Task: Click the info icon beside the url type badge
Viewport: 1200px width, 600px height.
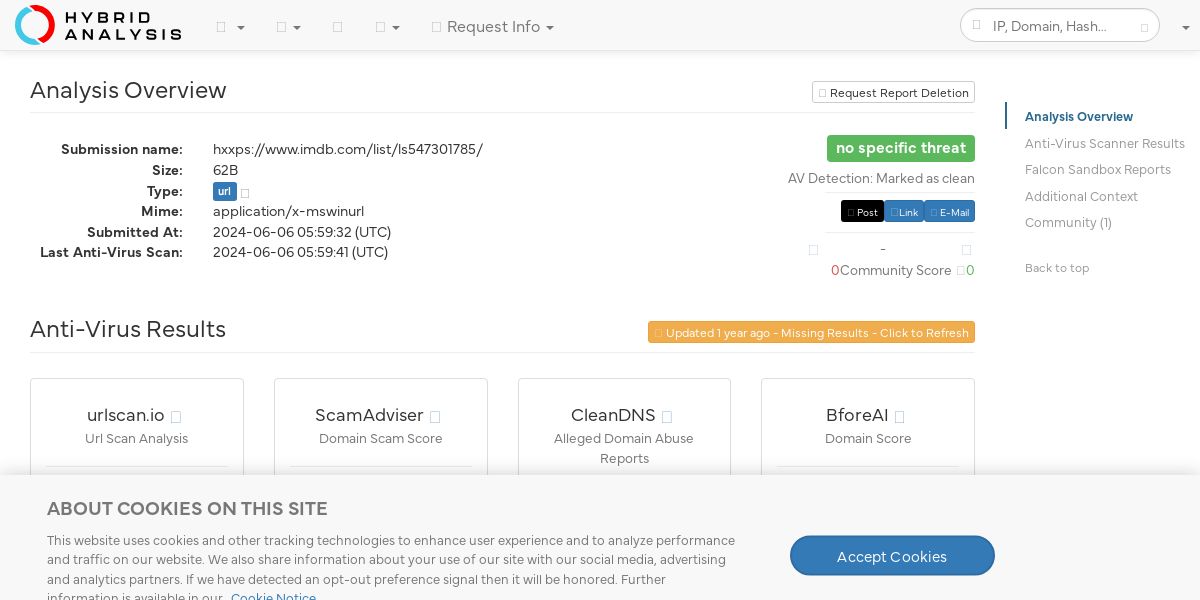Action: pyautogui.click(x=245, y=192)
